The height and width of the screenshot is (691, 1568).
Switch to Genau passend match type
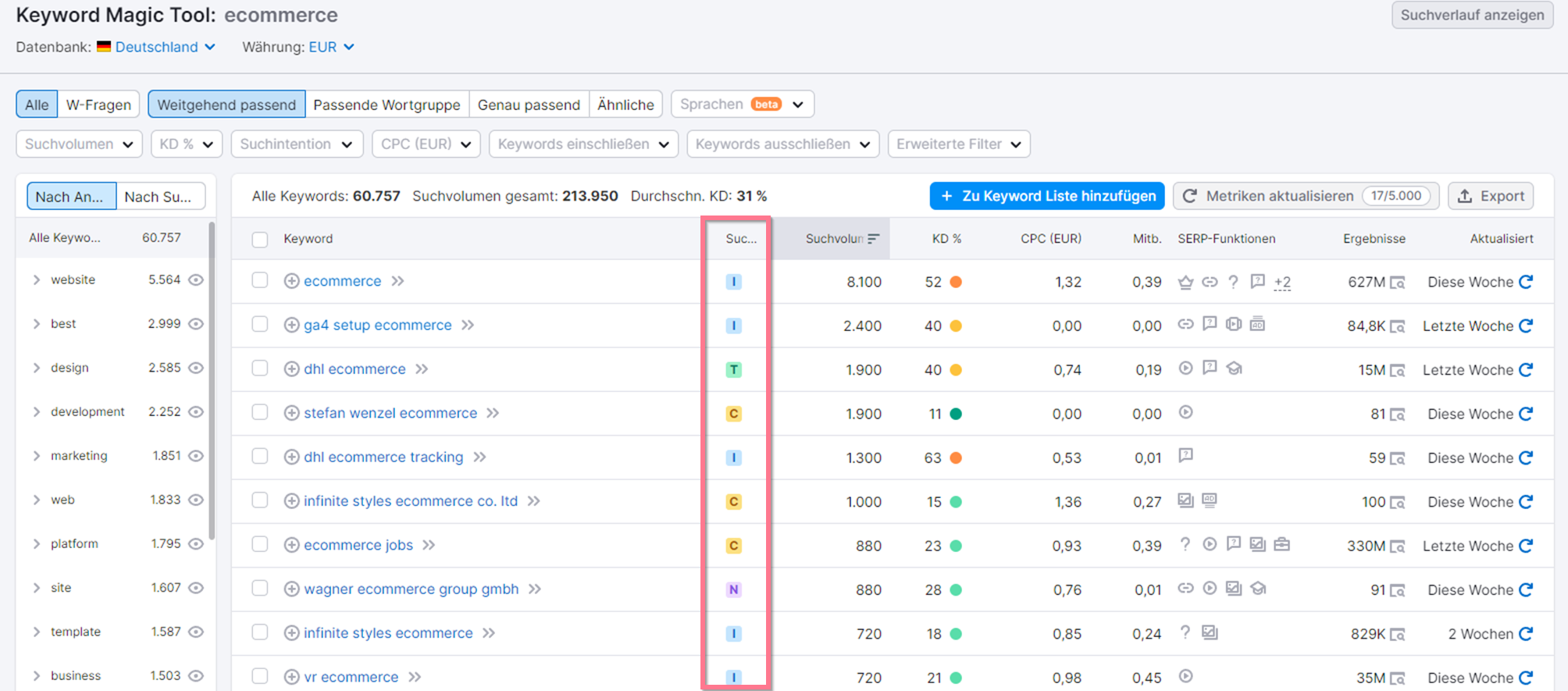pos(529,105)
